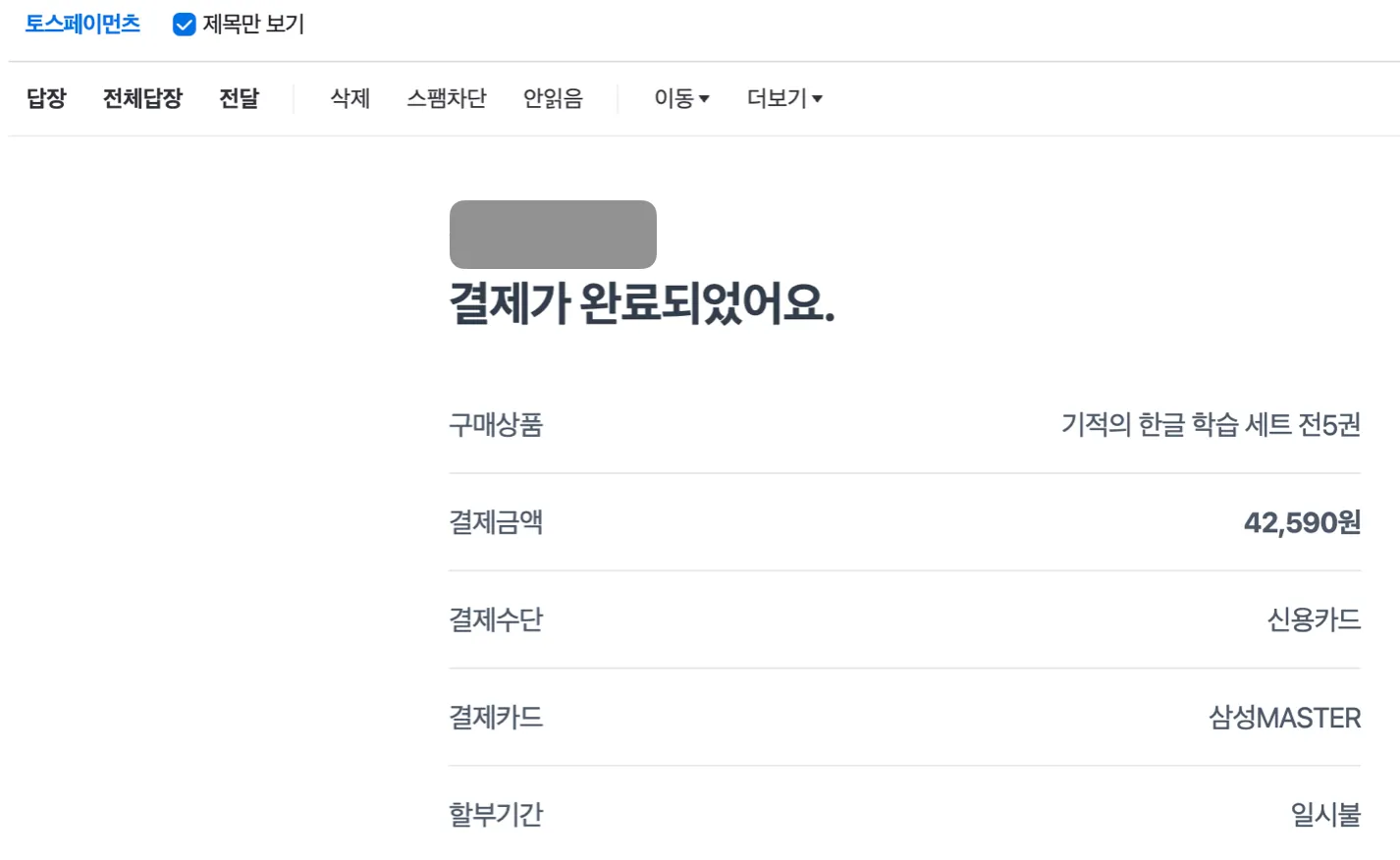This screenshot has width=1400, height=860.
Task: Click the 결제가 완료되었어요 heading
Action: pyautogui.click(x=642, y=302)
